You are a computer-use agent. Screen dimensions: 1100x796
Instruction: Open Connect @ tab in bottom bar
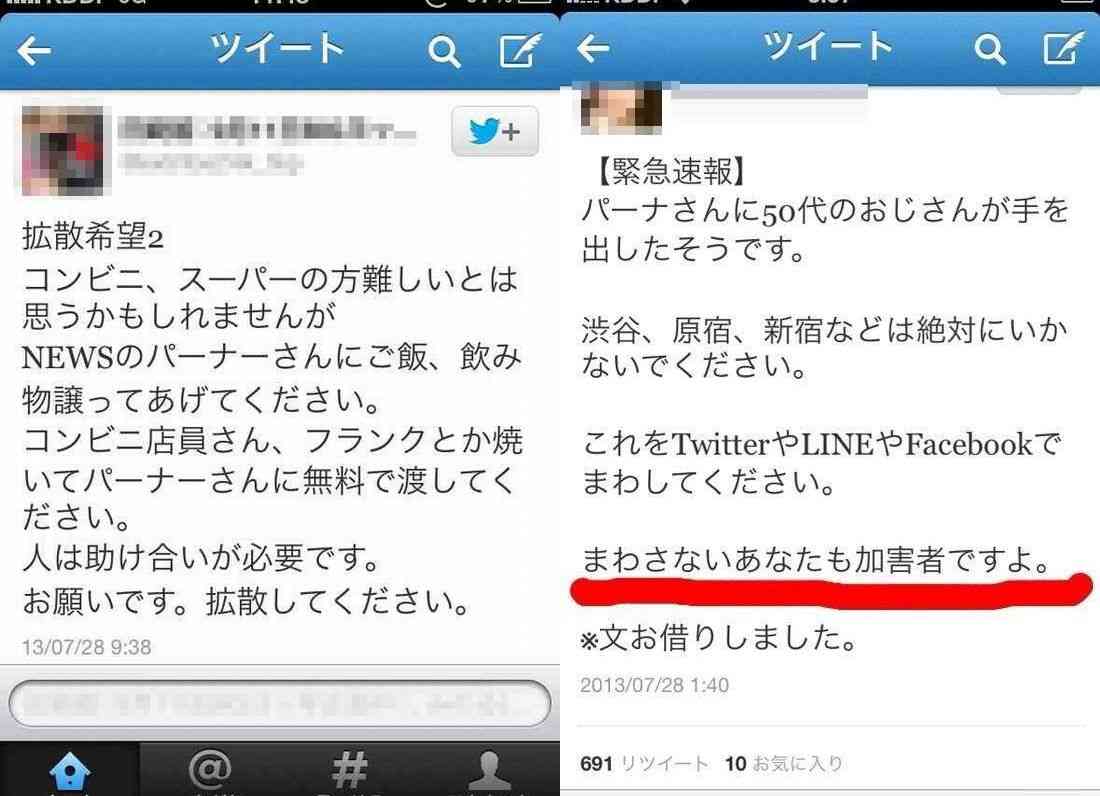point(210,770)
